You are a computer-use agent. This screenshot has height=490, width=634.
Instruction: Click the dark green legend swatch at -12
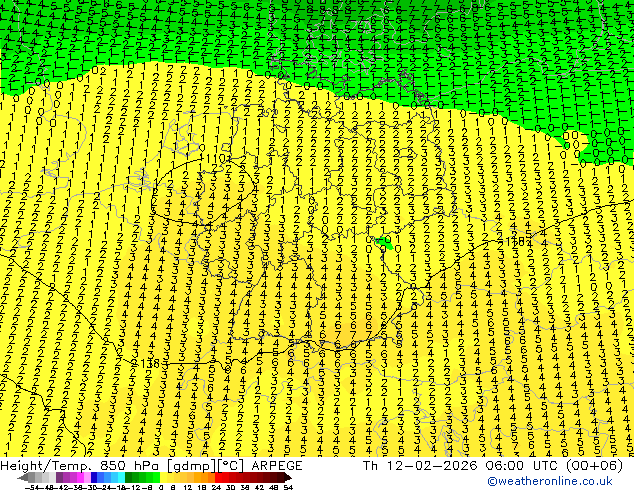tap(129, 478)
